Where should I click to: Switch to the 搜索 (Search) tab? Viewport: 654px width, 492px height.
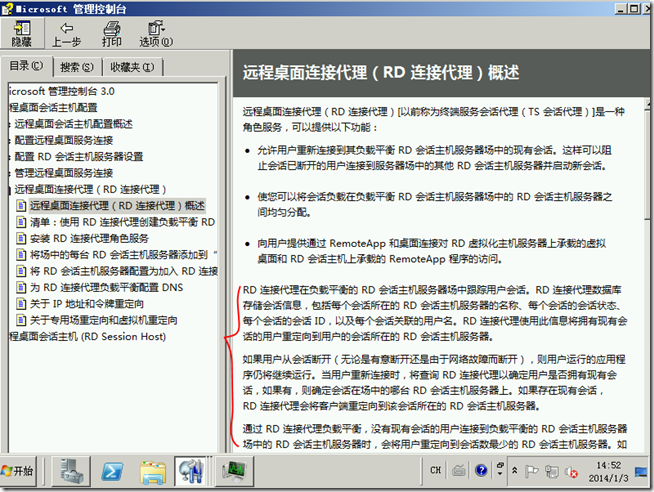pyautogui.click(x=77, y=67)
